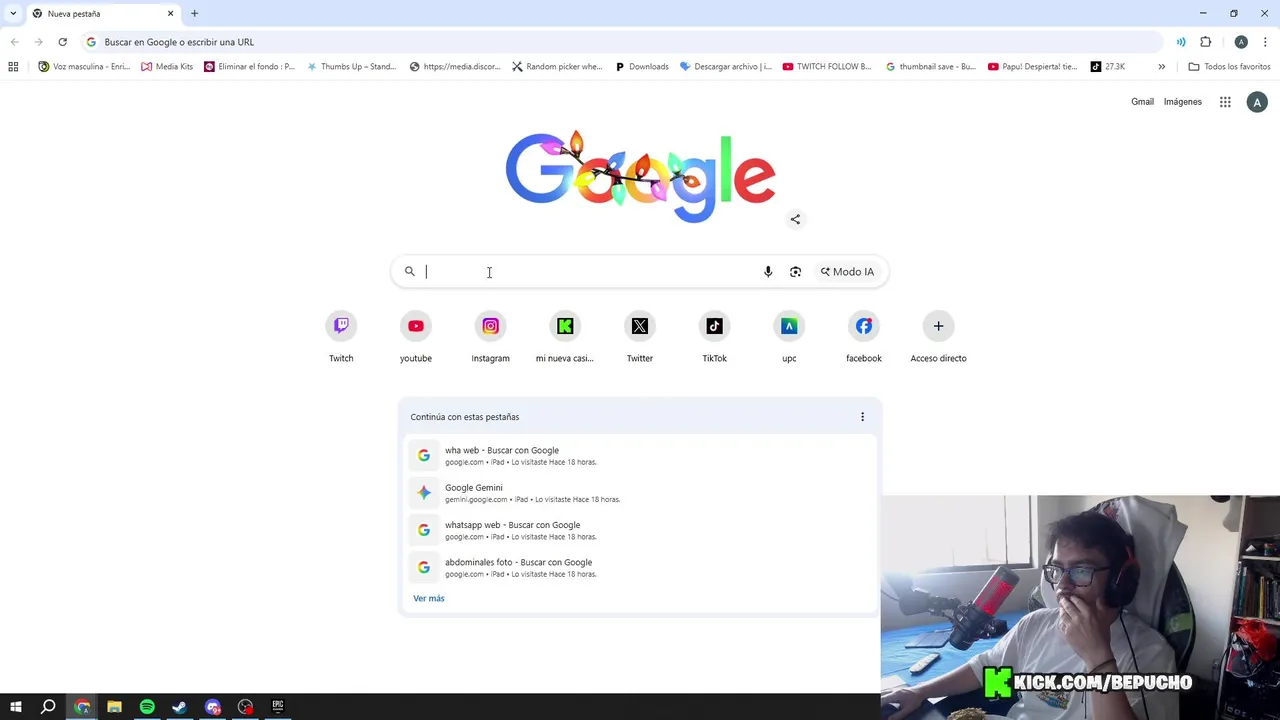Image resolution: width=1280 pixels, height=720 pixels.
Task: Open options menu for Continúa con estas pestañas
Action: (862, 417)
